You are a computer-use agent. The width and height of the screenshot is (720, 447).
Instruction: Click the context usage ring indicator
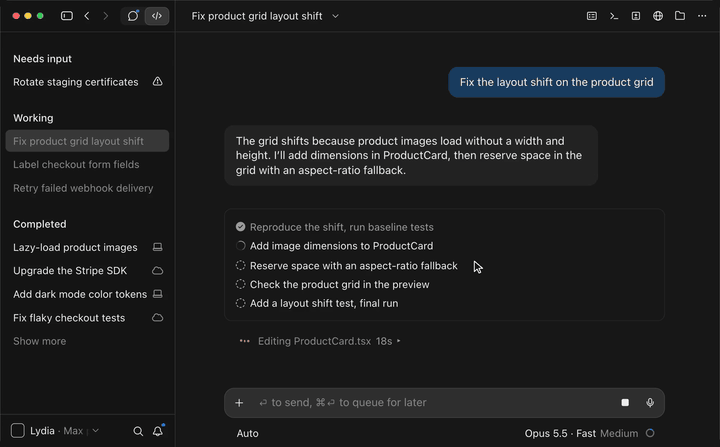pos(650,433)
